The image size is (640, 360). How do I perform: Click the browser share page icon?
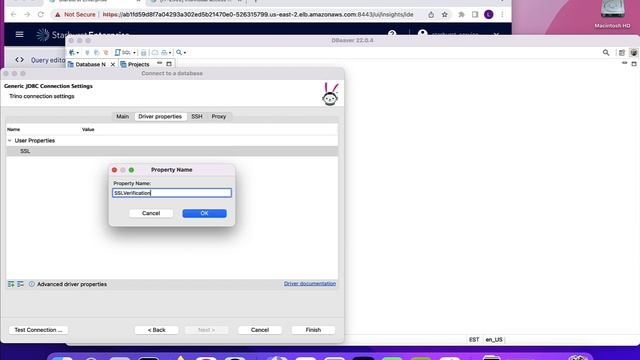point(431,14)
